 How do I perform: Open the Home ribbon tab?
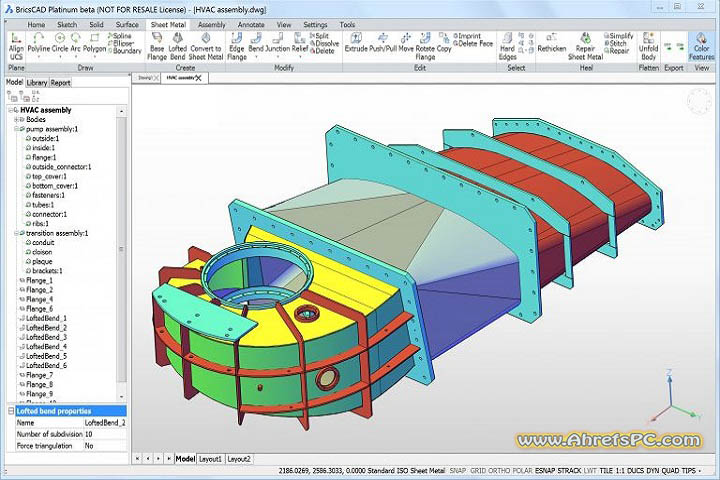(36, 24)
